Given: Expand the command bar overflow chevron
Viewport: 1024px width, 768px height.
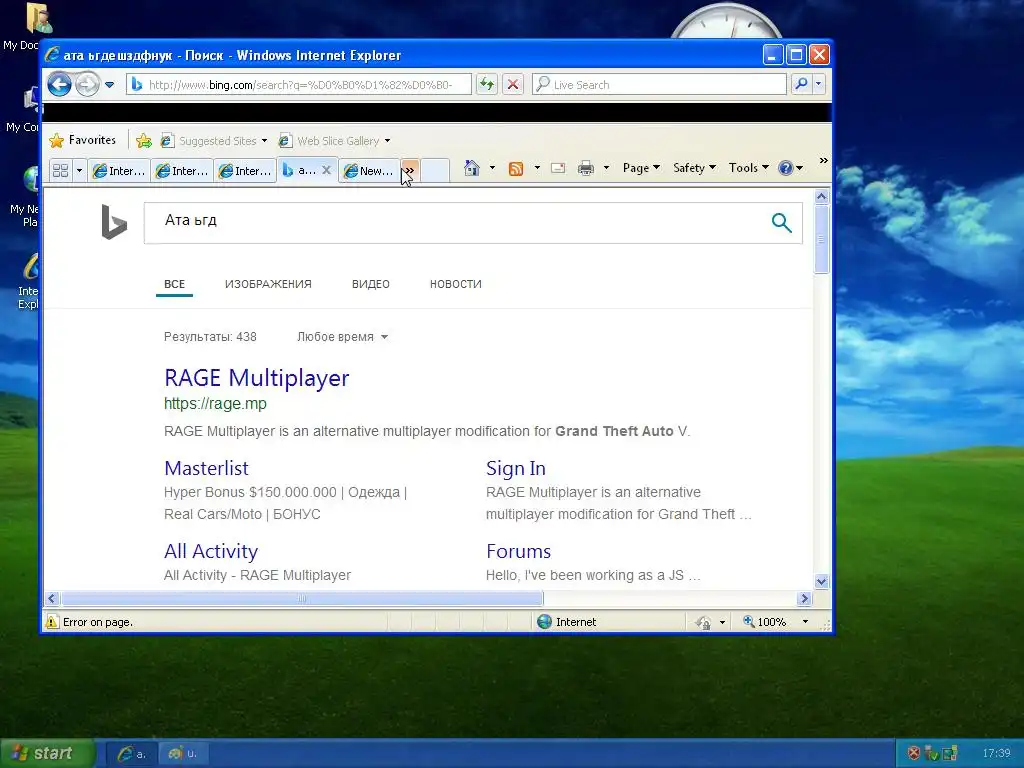Looking at the screenshot, I should [x=824, y=160].
